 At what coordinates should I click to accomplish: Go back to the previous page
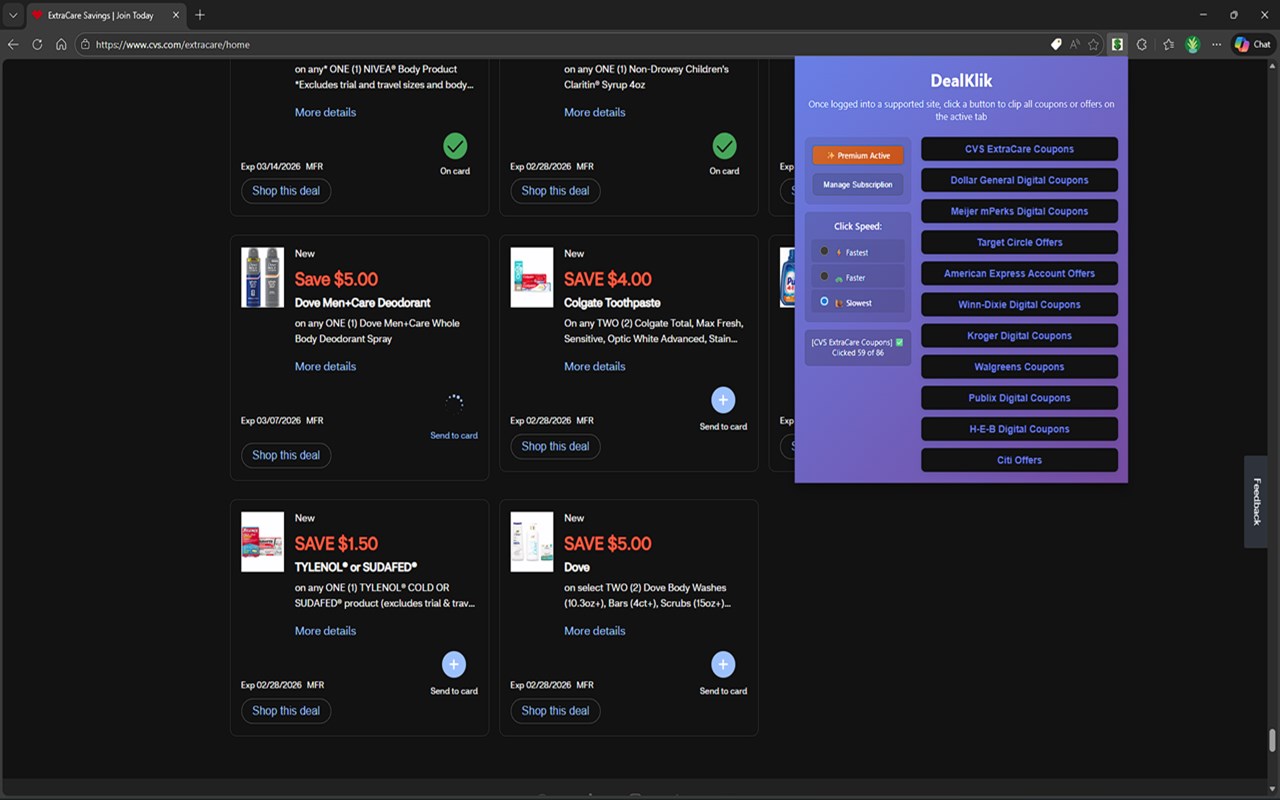point(13,44)
